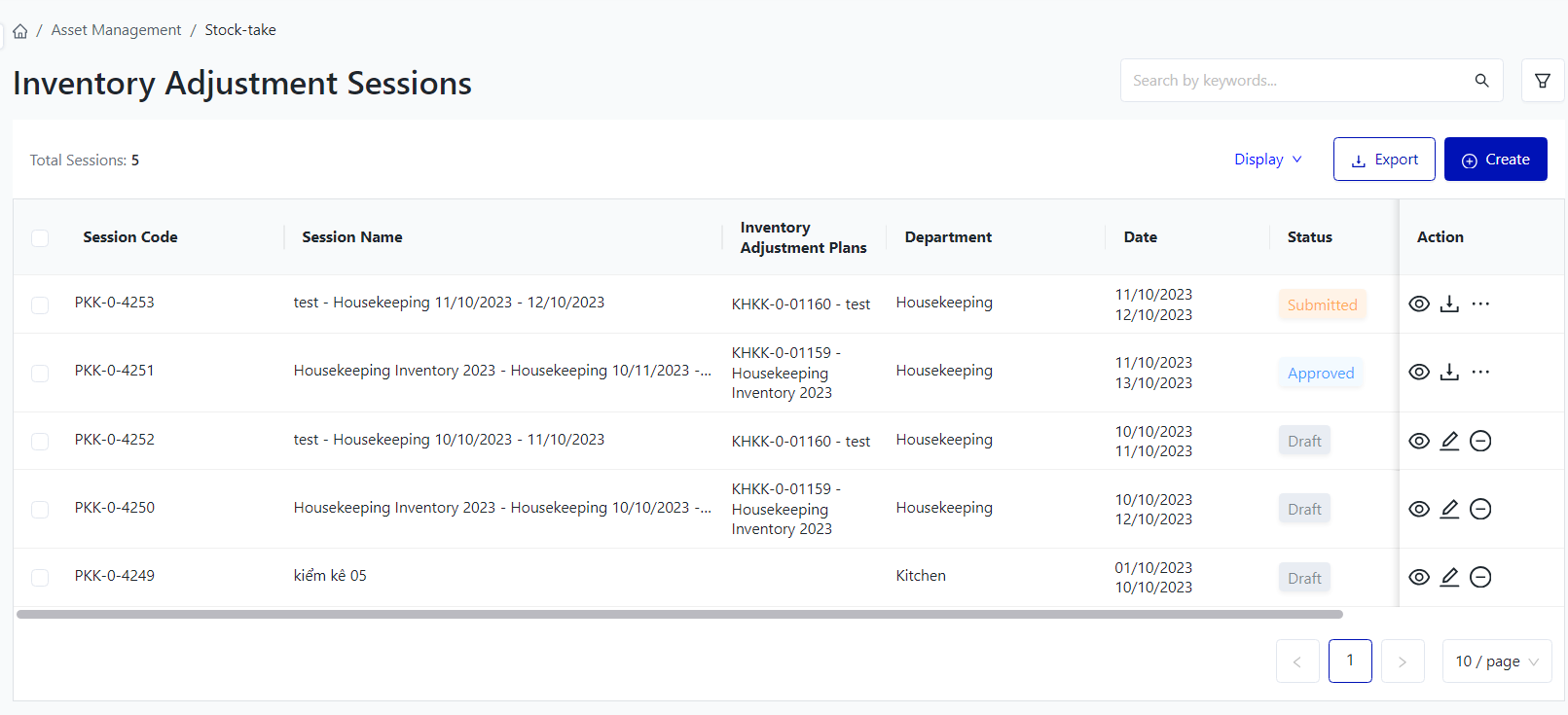Expand the Display dropdown

point(1267,160)
